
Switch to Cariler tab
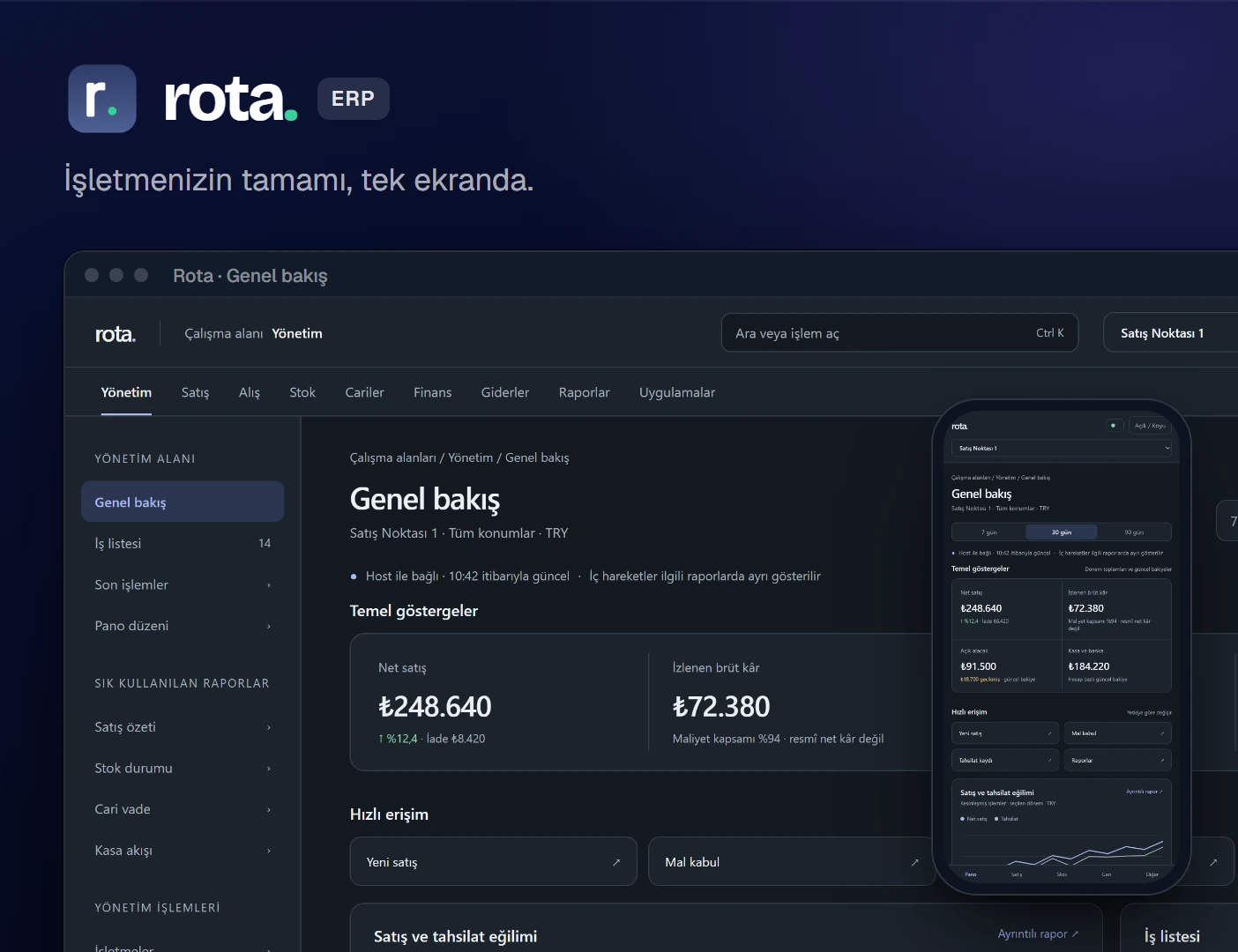pos(364,392)
